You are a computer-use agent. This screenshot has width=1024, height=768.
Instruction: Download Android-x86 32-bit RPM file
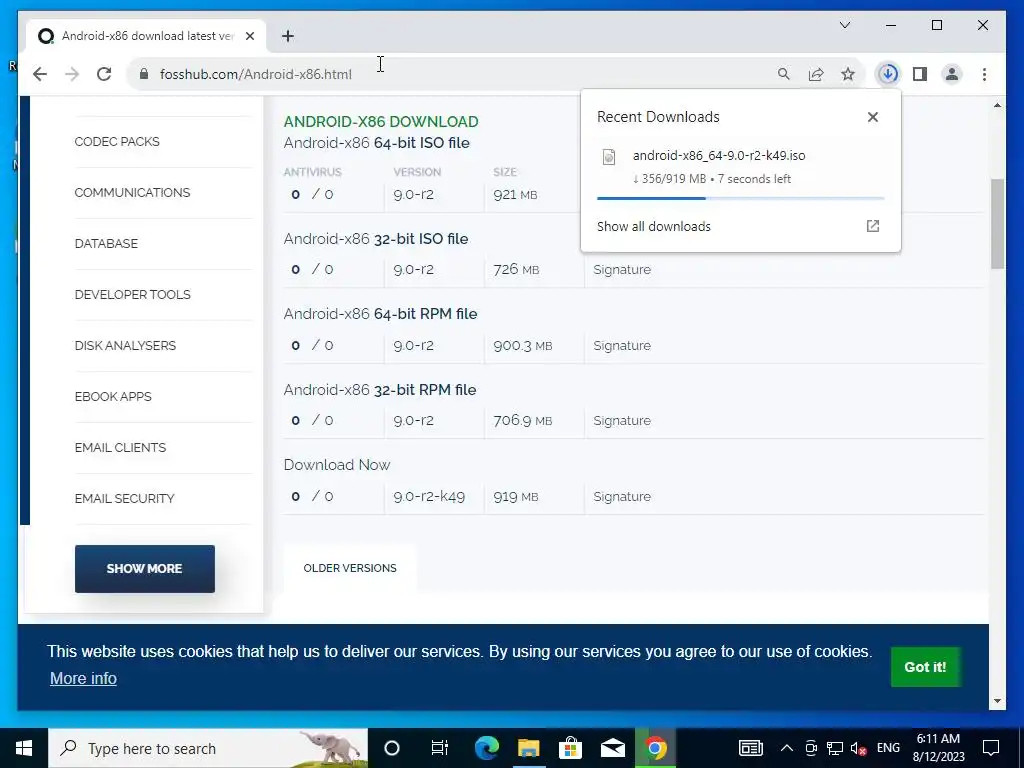tap(379, 390)
